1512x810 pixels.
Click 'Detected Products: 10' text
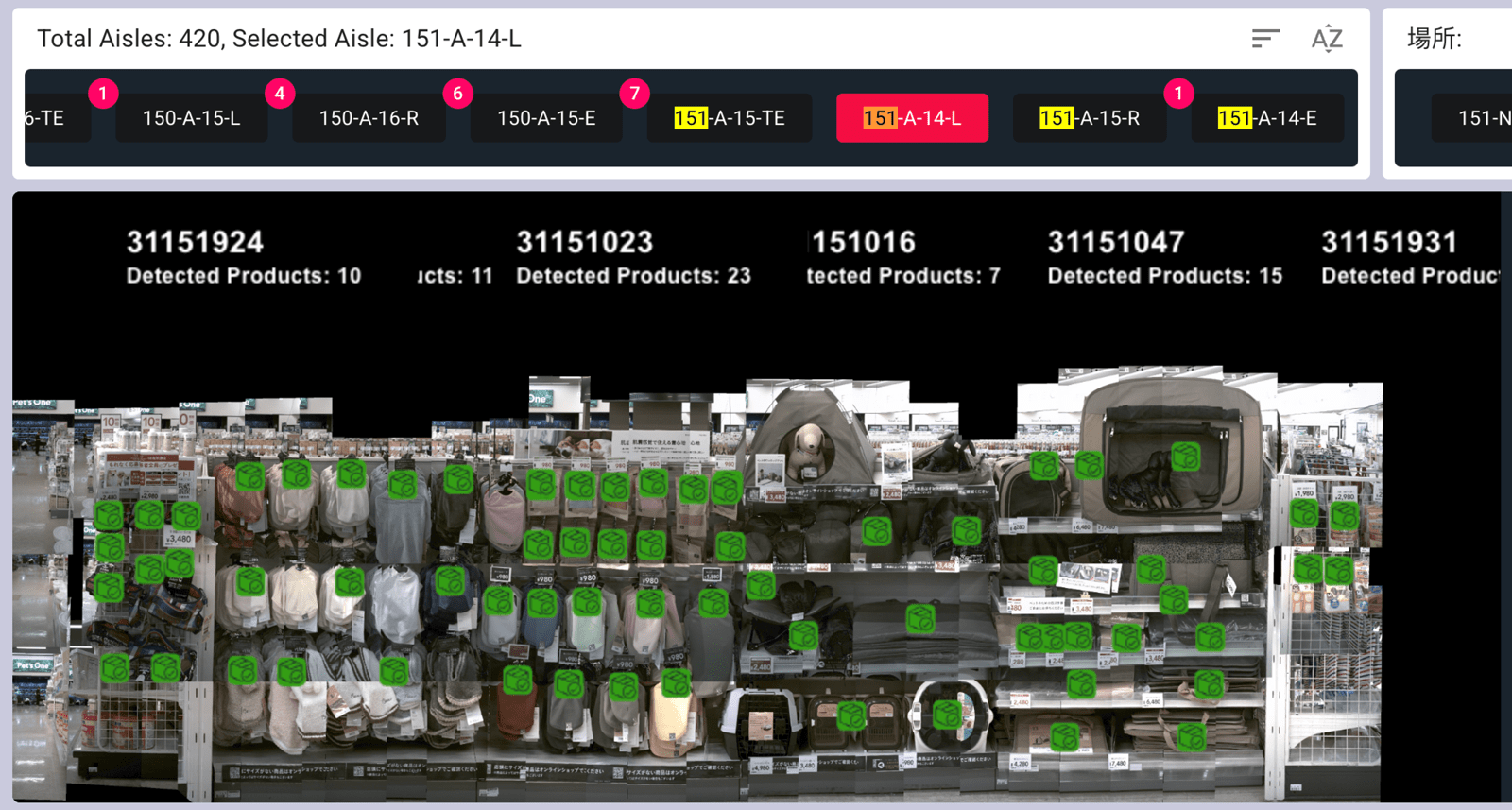244,276
